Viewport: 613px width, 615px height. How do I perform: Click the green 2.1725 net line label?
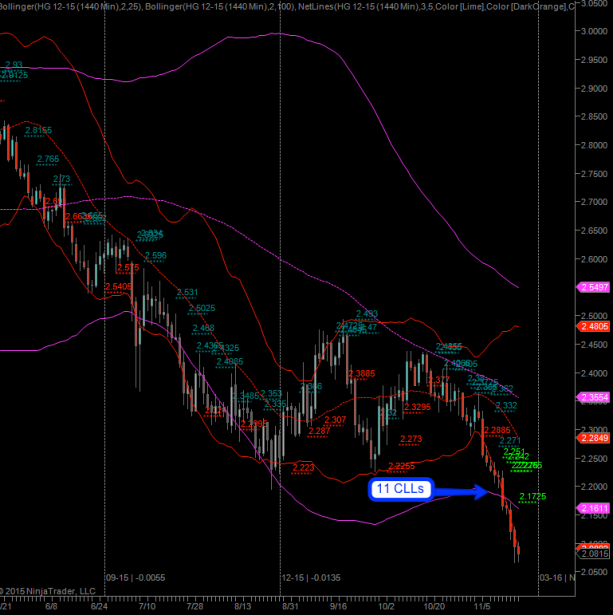pos(534,497)
